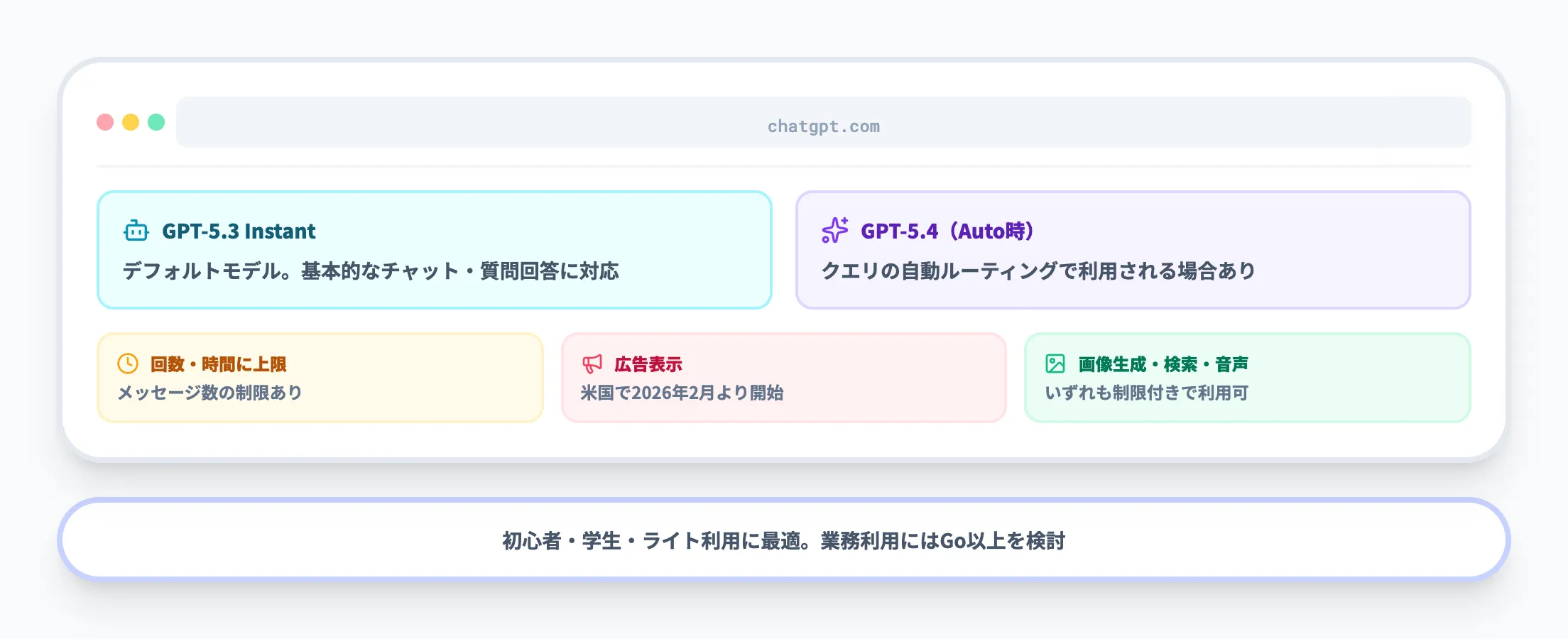The width and height of the screenshot is (1568, 639).
Task: Select the GPT-5.4（Auto時）card
Action: point(1134,250)
